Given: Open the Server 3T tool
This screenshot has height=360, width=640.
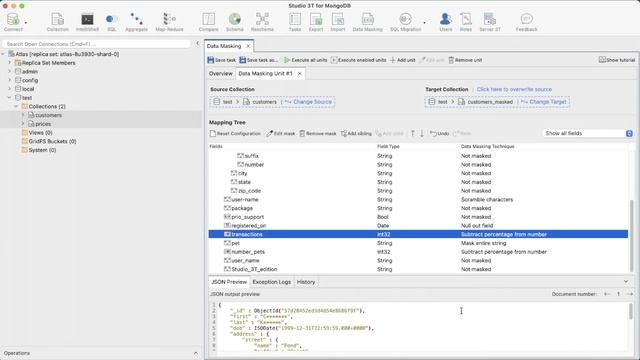Looking at the screenshot, I should click(x=490, y=22).
